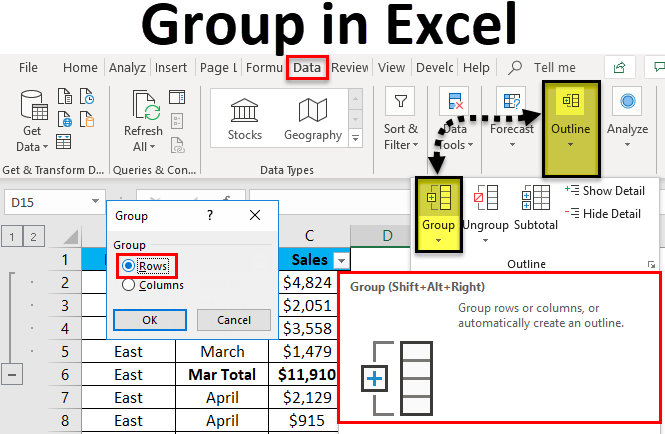Click Cancel in the Group dialog
The image size is (665, 434).
pyautogui.click(x=234, y=320)
